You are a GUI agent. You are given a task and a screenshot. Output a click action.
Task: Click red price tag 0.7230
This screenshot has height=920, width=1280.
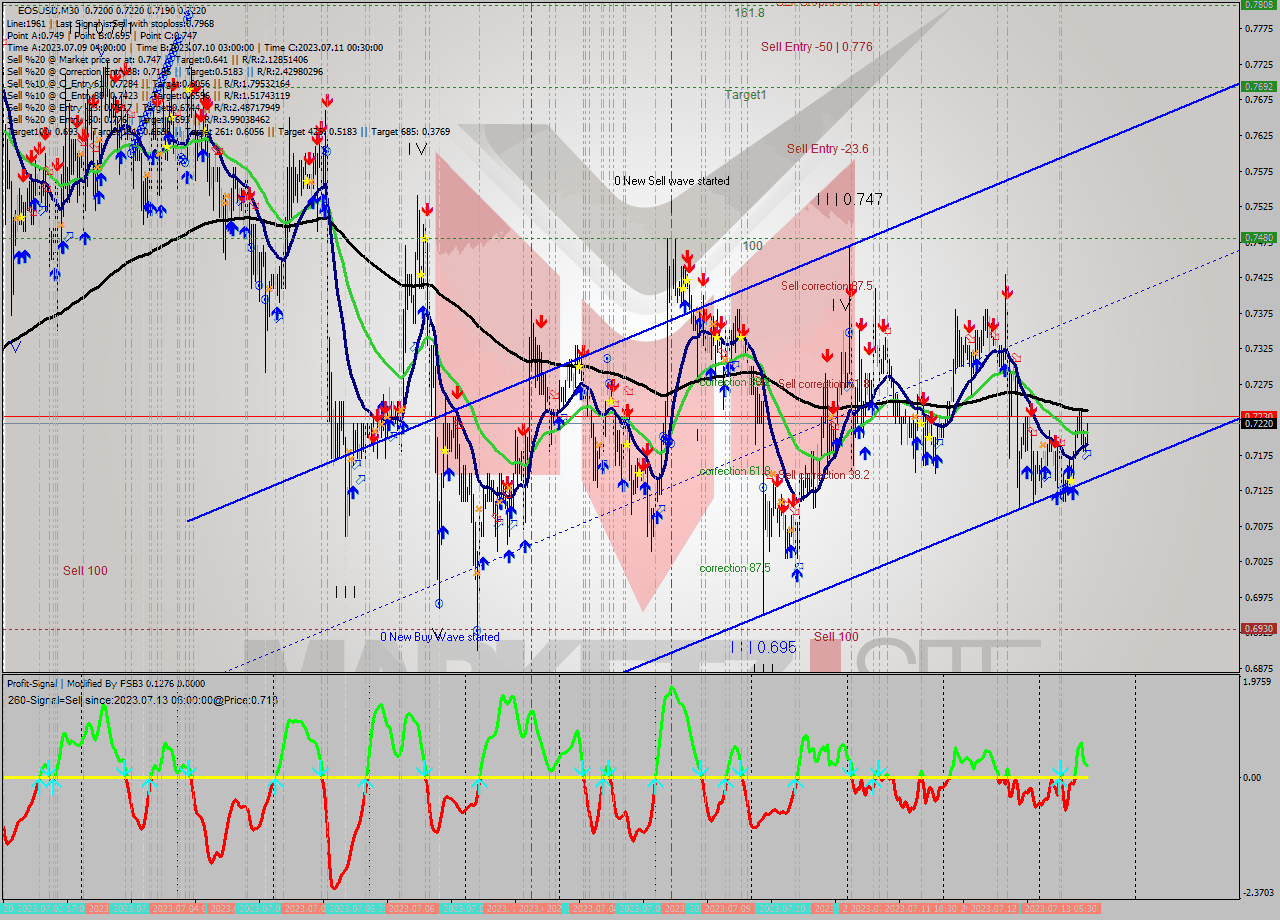pyautogui.click(x=1258, y=415)
